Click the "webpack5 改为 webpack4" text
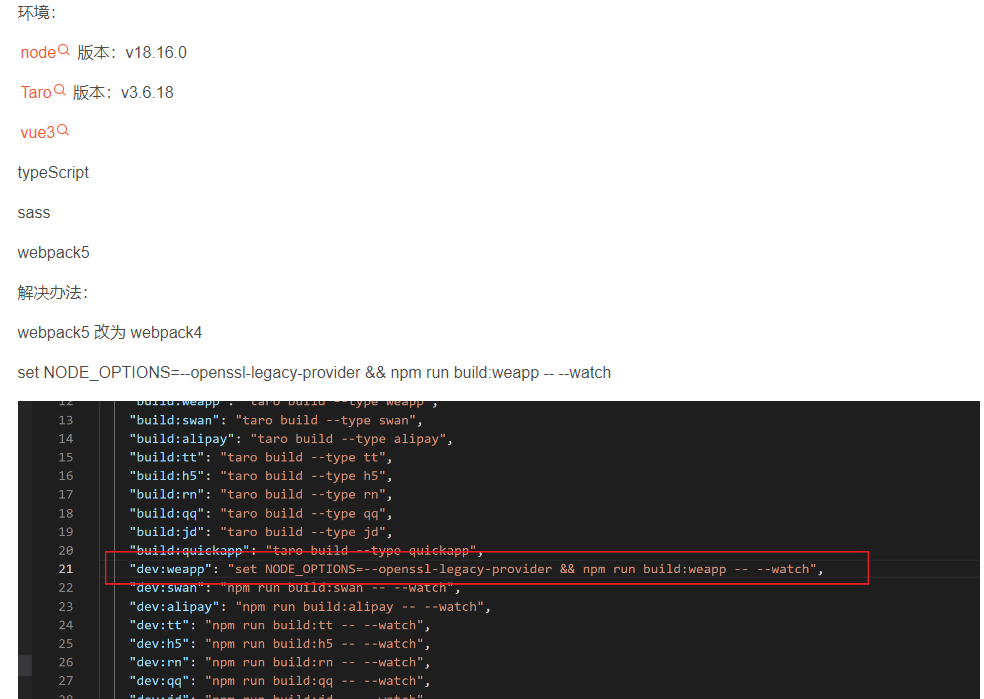Image resolution: width=984 pixels, height=699 pixels. [110, 332]
